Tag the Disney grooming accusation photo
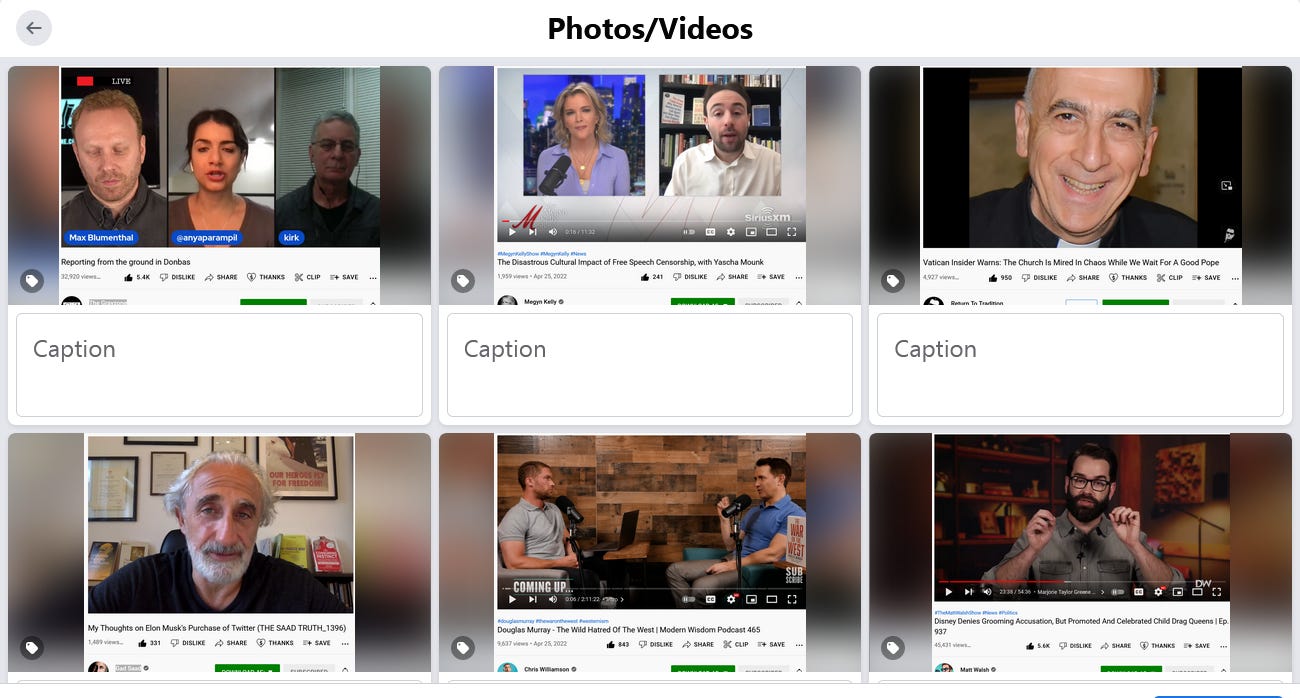The width and height of the screenshot is (1300, 698). click(893, 648)
